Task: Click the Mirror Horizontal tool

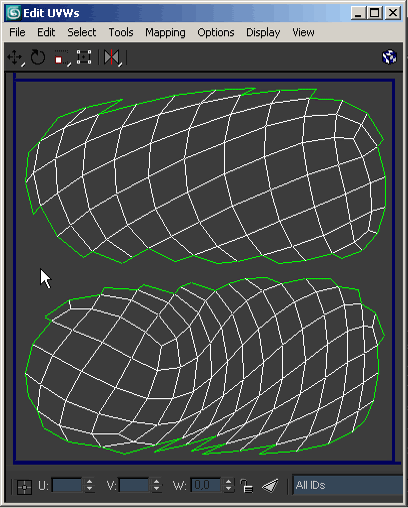Action: [112, 57]
